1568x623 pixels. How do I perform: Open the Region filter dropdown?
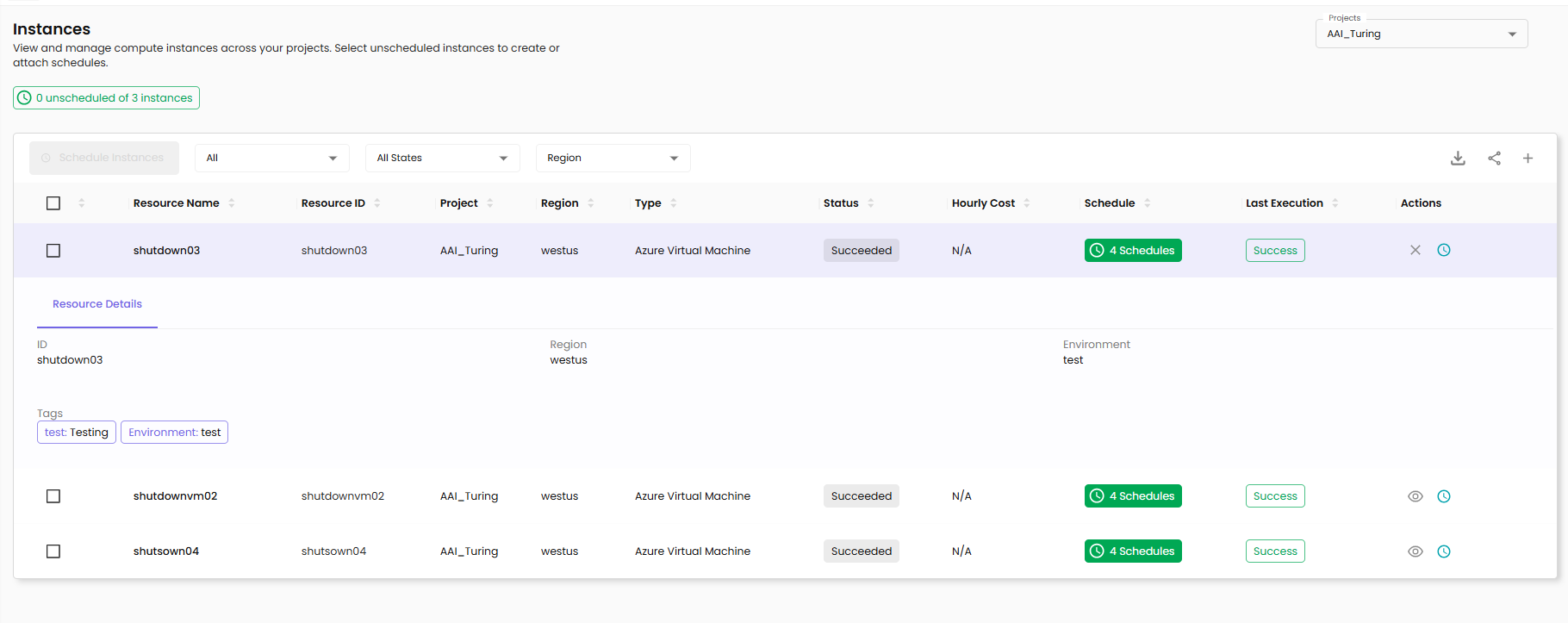[613, 158]
